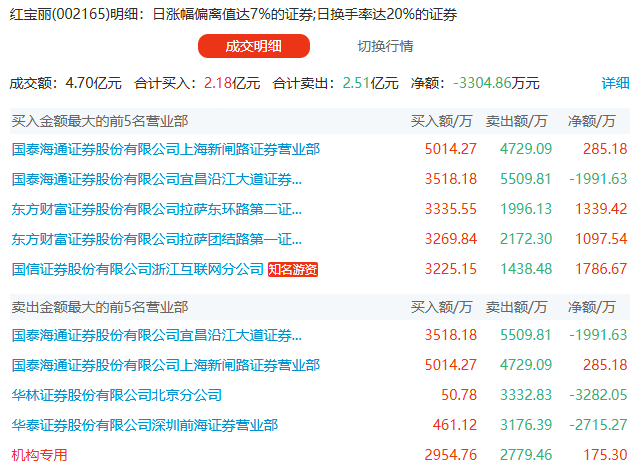Click the 3269.84 buy amount cell
The height and width of the screenshot is (476, 642).
(450, 239)
